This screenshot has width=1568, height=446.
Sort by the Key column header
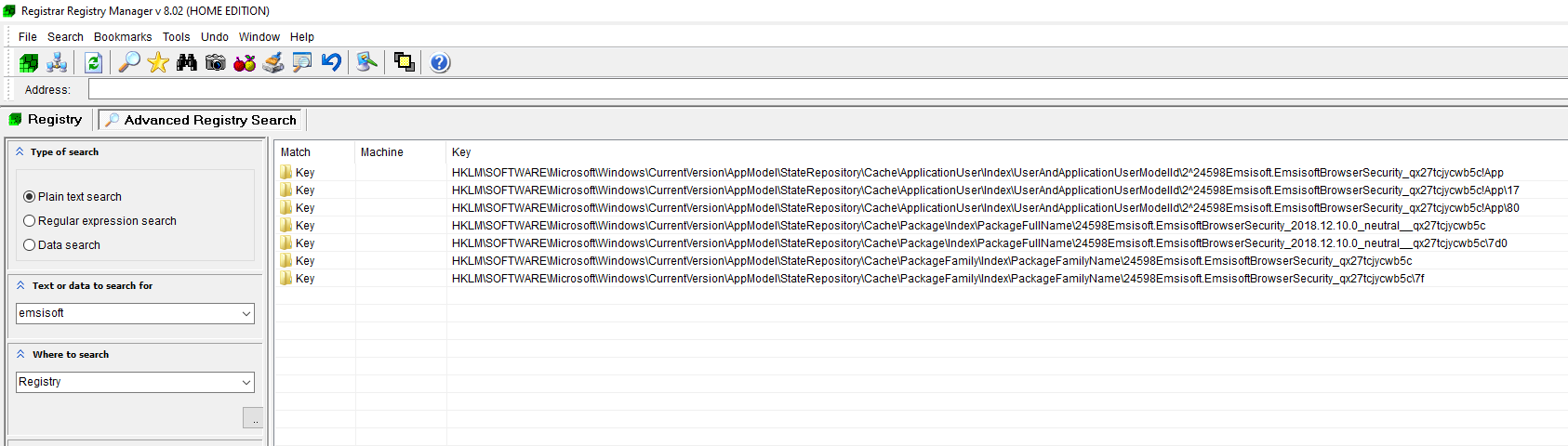(x=1007, y=152)
